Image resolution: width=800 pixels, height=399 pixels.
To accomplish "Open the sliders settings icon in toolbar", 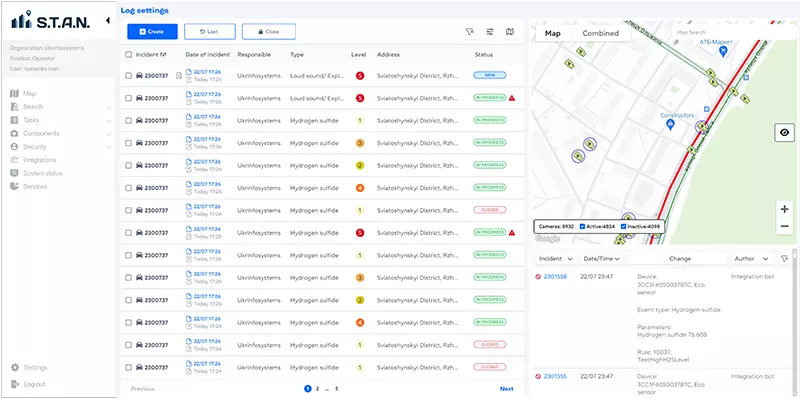I will [490, 32].
